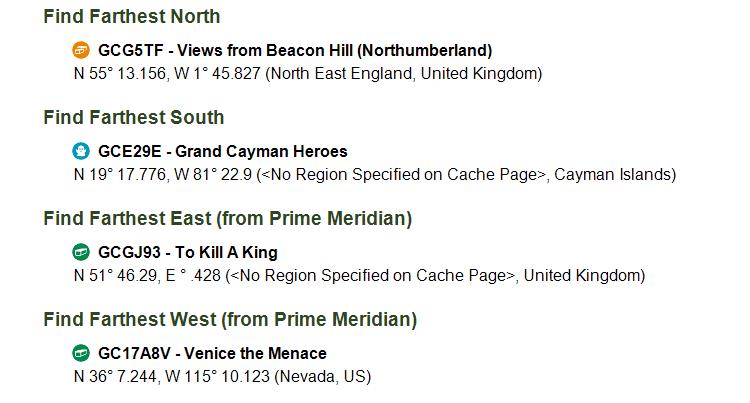Select the Find Farthest South heading
This screenshot has width=750, height=403.
[133, 117]
